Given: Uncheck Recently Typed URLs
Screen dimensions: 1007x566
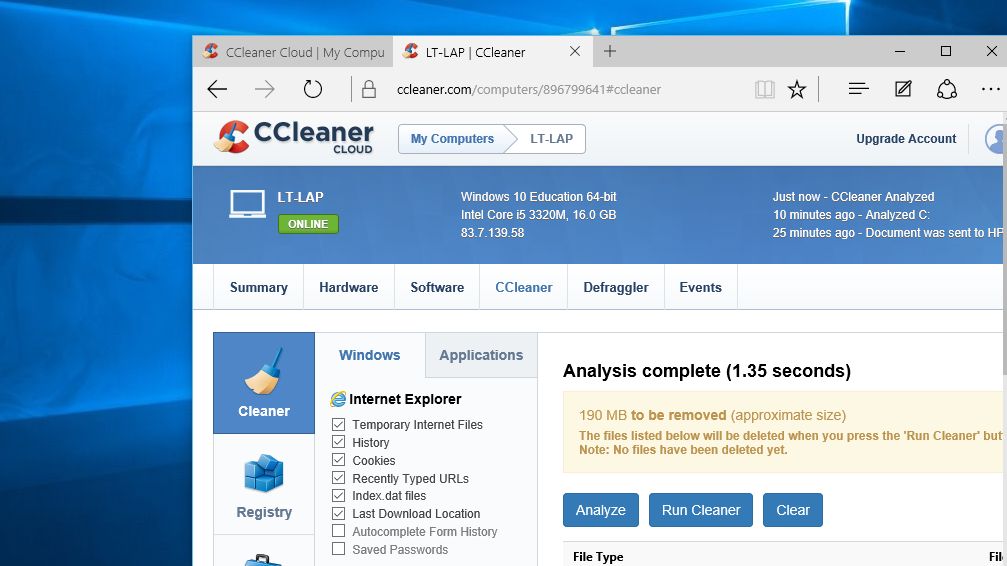Looking at the screenshot, I should tap(338, 478).
